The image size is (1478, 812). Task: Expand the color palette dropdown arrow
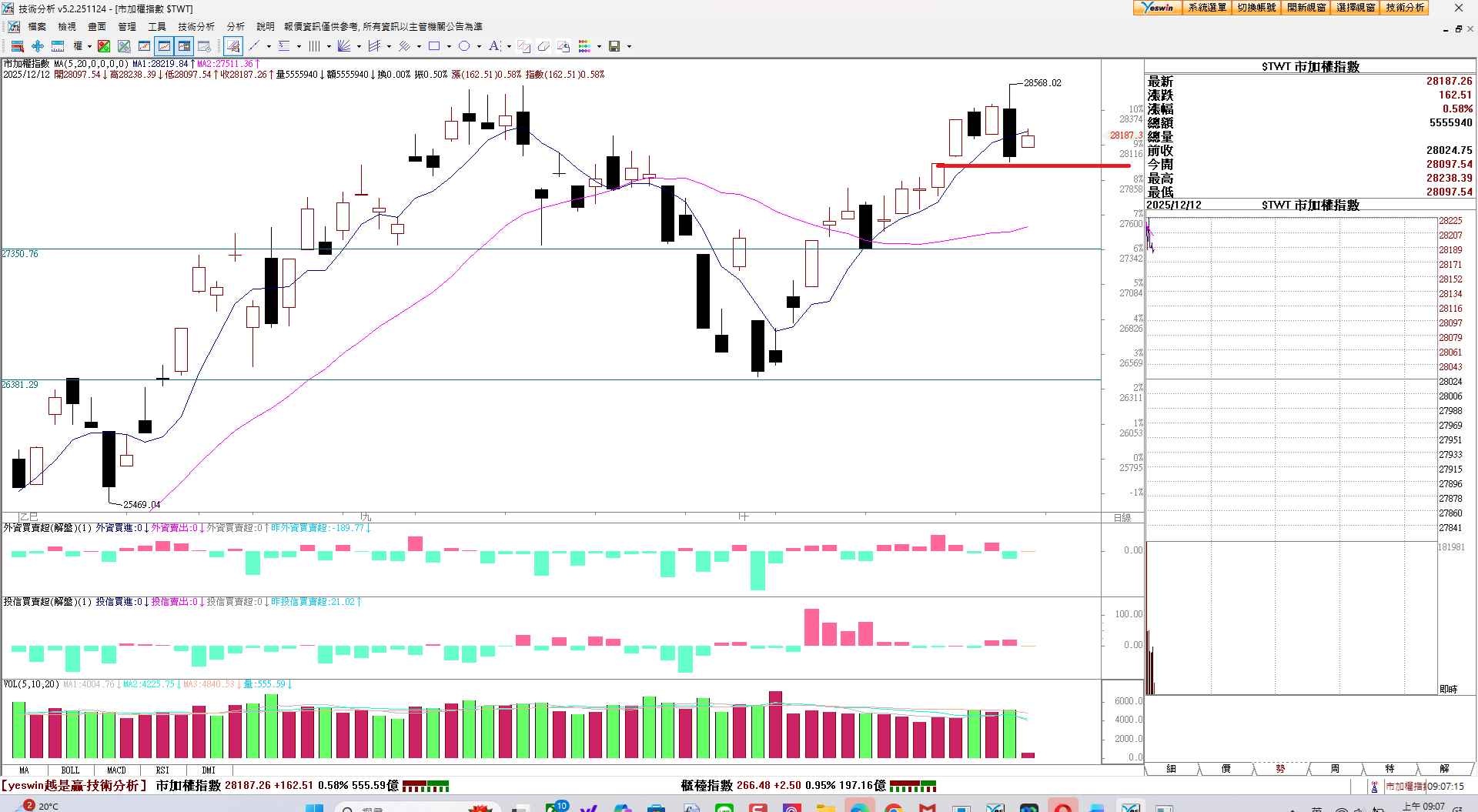[x=599, y=46]
